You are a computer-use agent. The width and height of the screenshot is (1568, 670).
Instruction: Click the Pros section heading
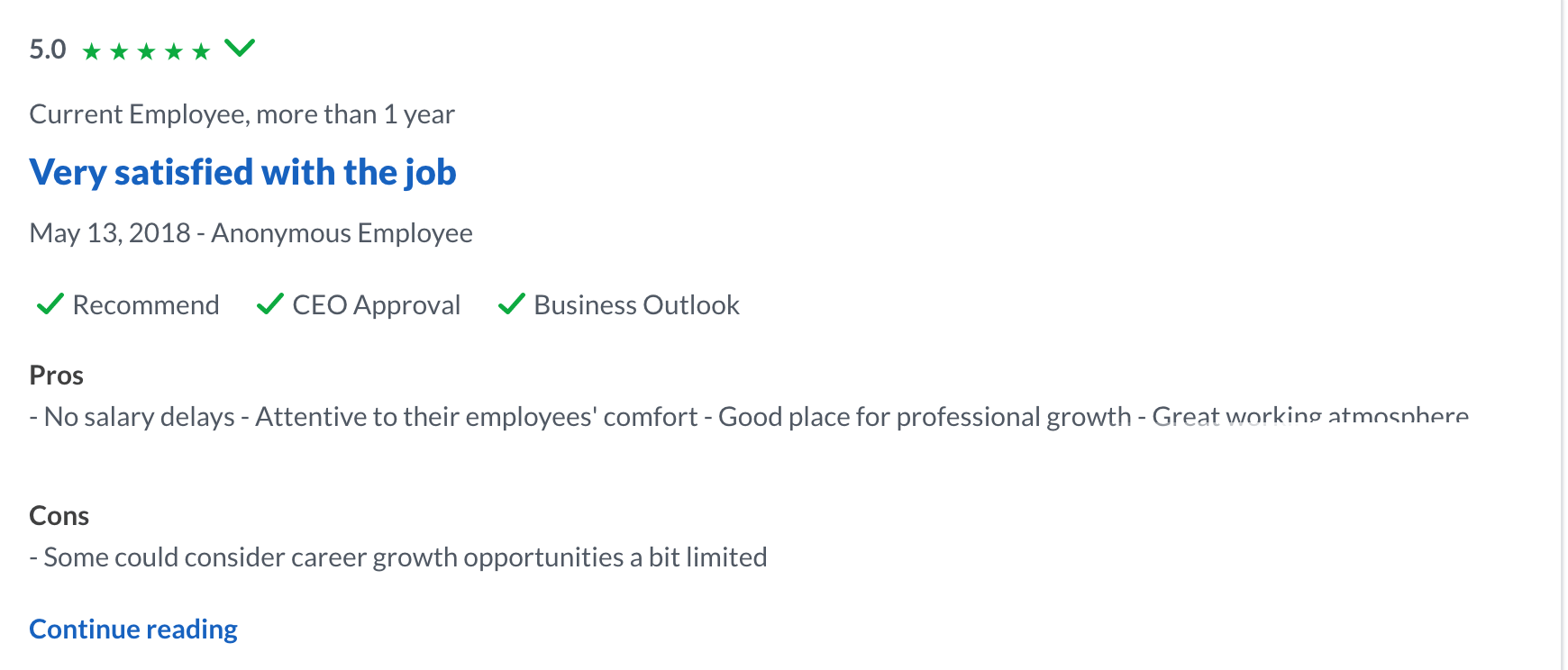tap(56, 376)
